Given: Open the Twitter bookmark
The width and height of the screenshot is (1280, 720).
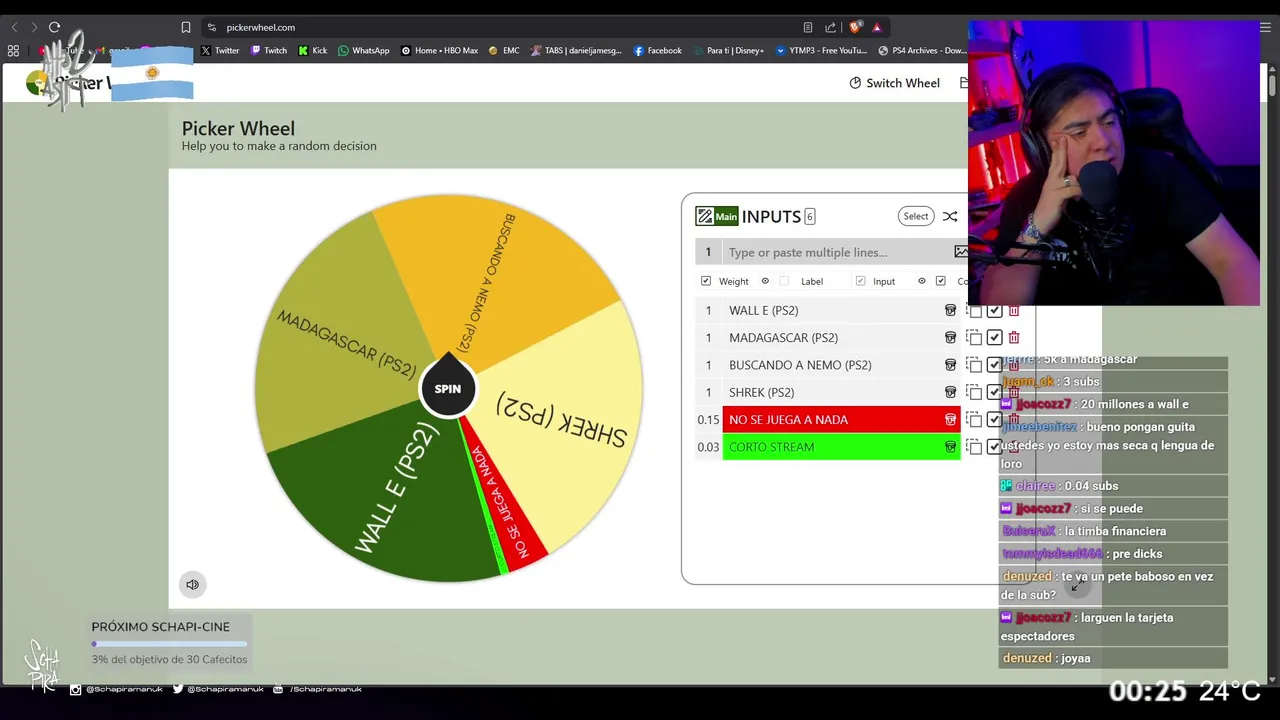Looking at the screenshot, I should pos(220,50).
